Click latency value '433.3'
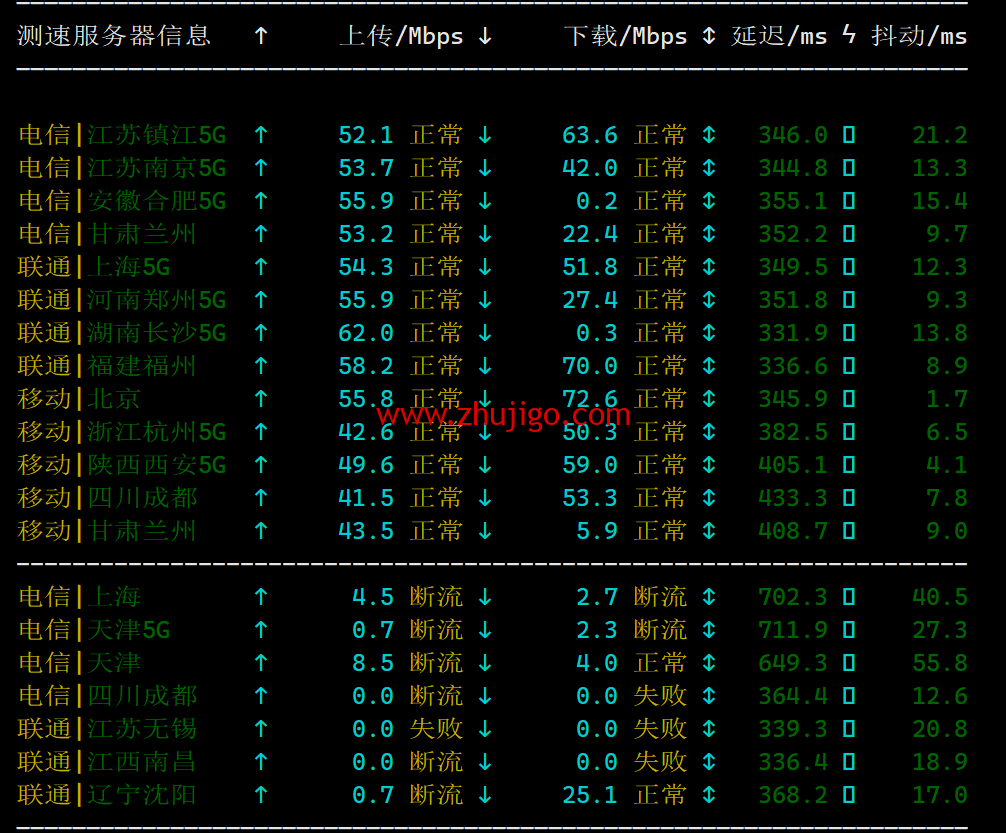 (793, 498)
